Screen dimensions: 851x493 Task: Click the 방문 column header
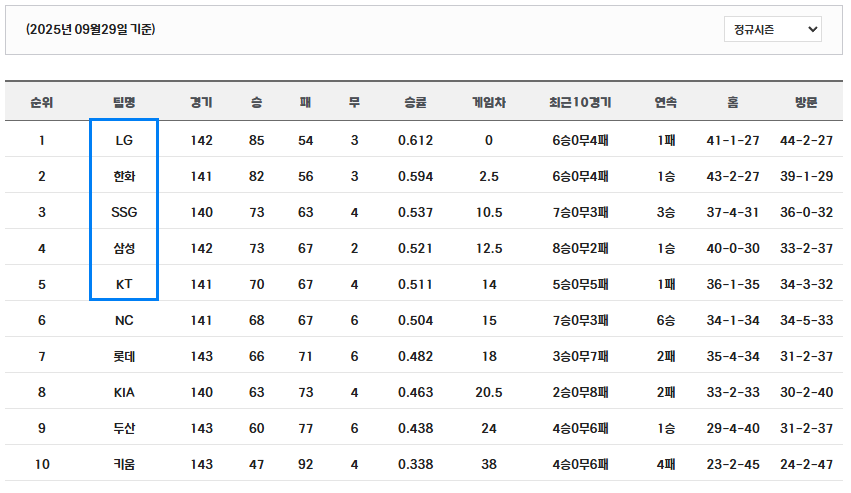(806, 102)
